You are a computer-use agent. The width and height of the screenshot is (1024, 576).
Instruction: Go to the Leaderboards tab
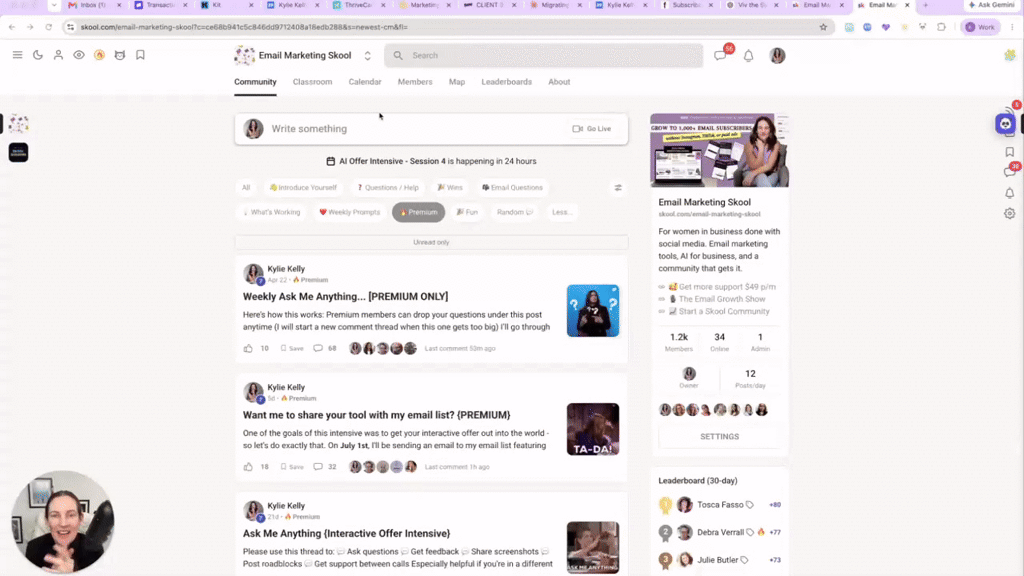pos(506,82)
